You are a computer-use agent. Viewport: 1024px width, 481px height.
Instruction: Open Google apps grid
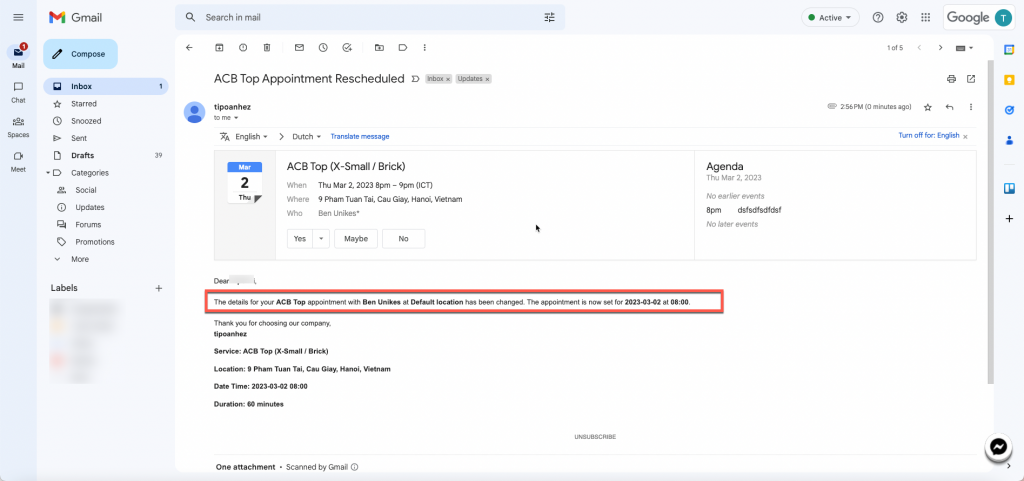925,18
